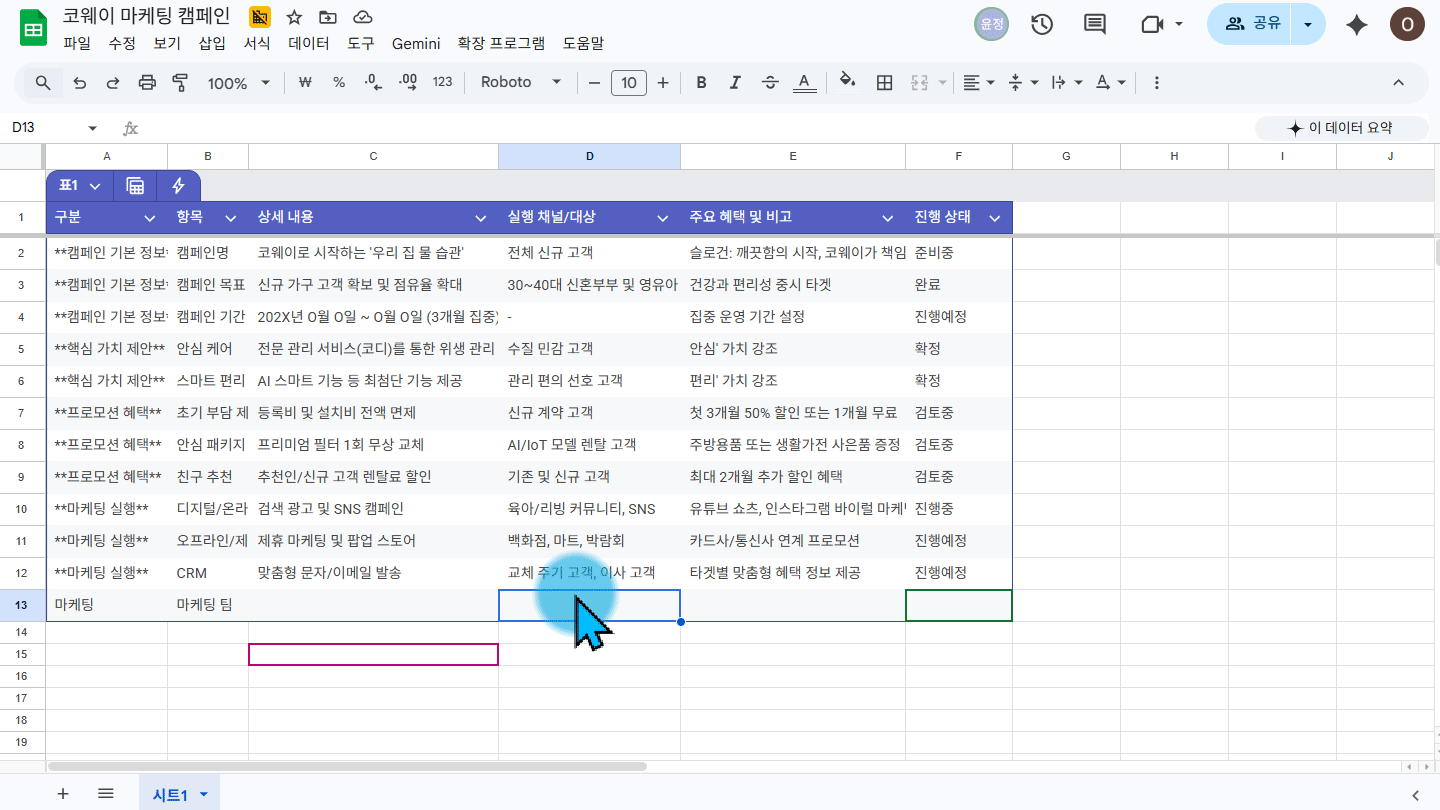The width and height of the screenshot is (1440, 810).
Task: Click the table lightning bolt icon
Action: (178, 186)
